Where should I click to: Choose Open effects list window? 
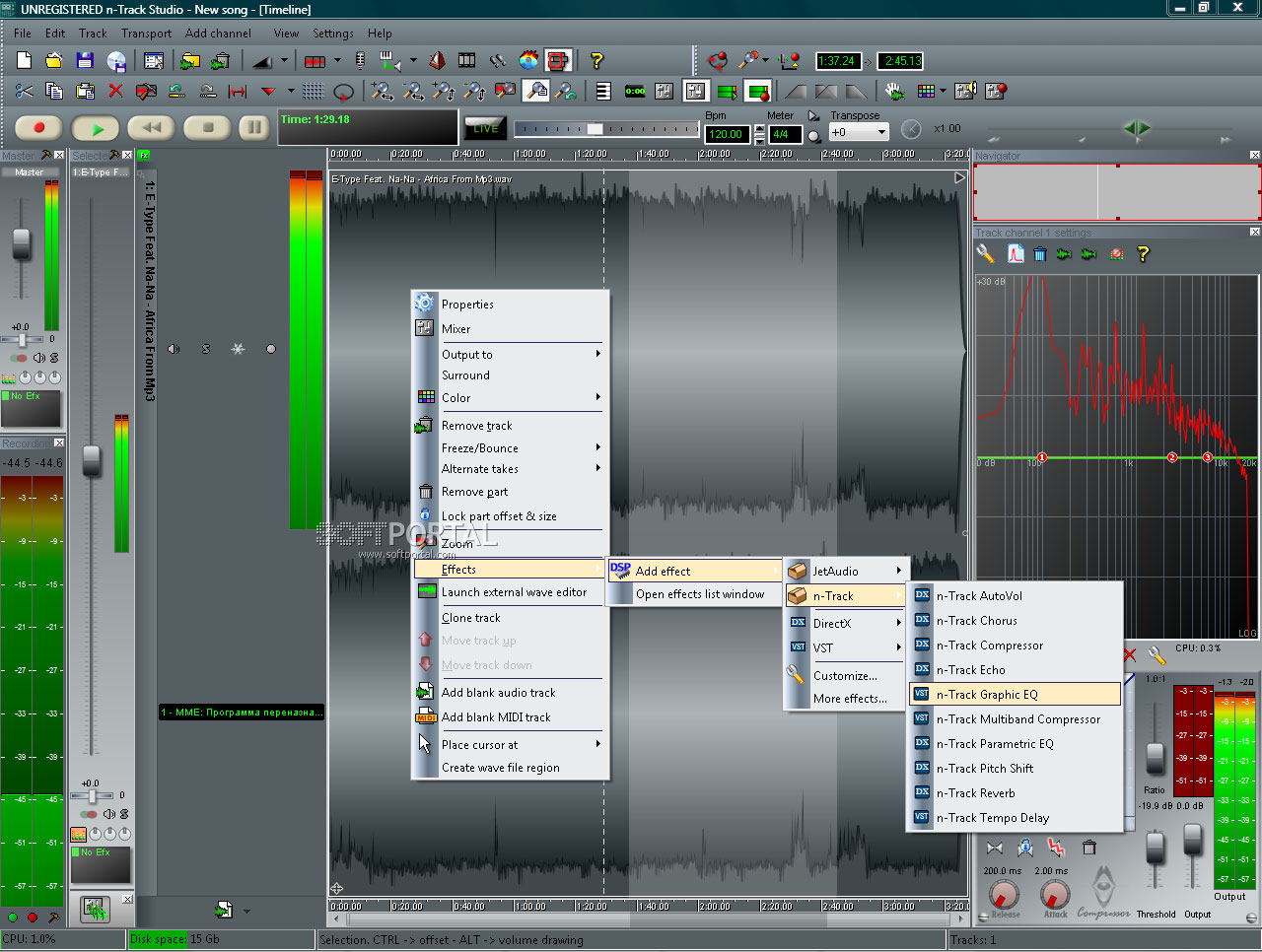(699, 594)
